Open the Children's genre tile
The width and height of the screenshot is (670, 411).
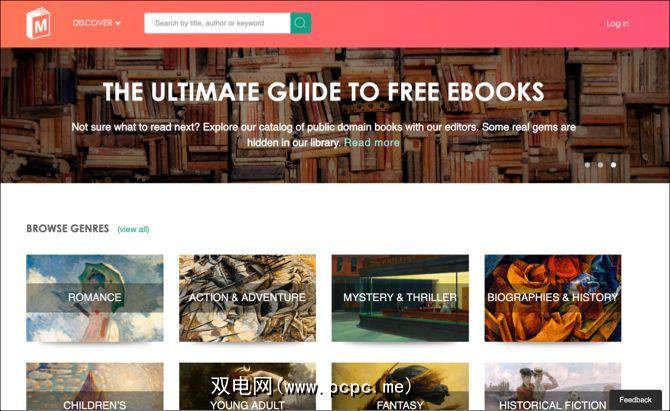click(94, 387)
